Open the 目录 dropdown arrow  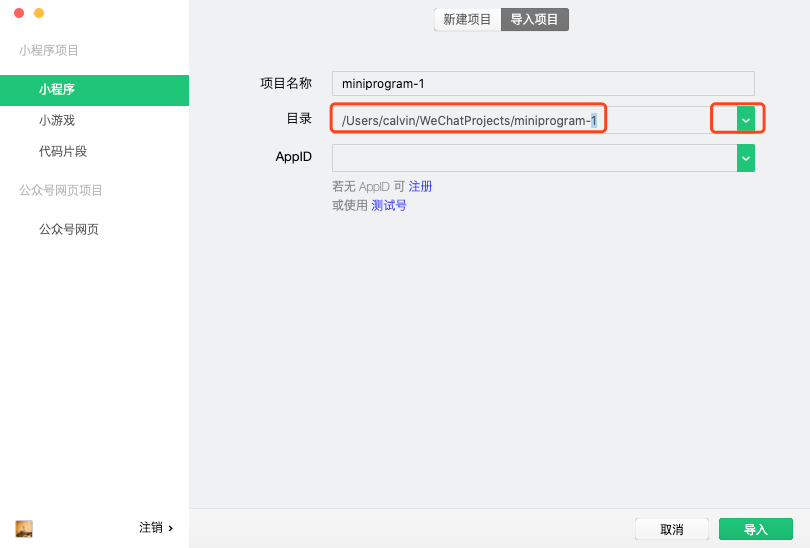(x=746, y=120)
